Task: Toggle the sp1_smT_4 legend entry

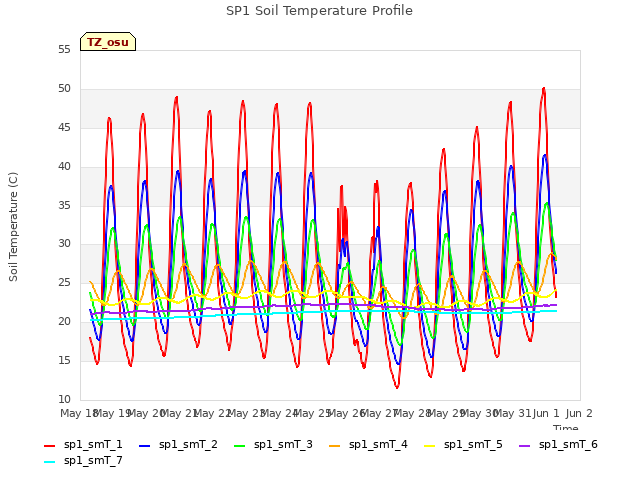Action: click(368, 444)
